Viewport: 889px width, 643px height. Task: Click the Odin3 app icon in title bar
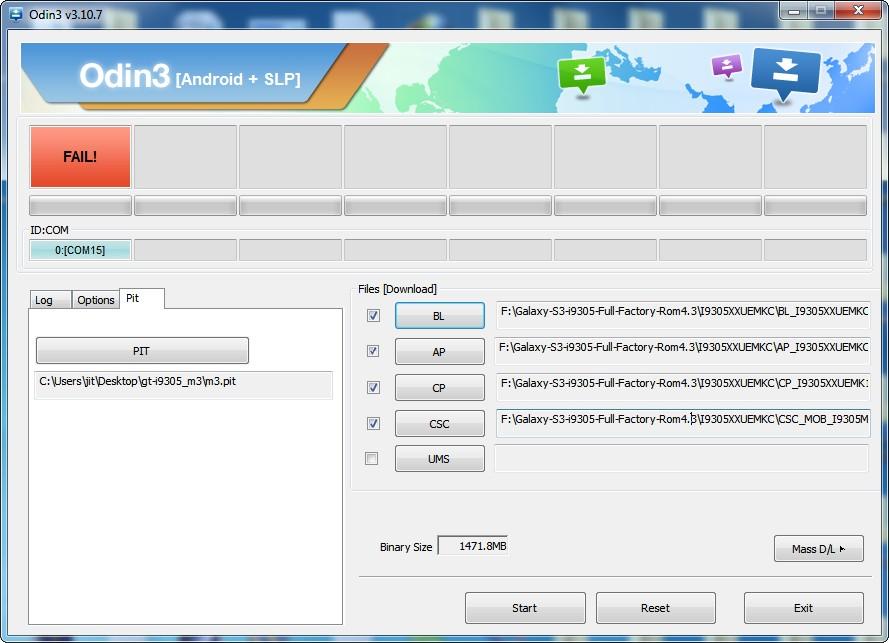pos(15,14)
